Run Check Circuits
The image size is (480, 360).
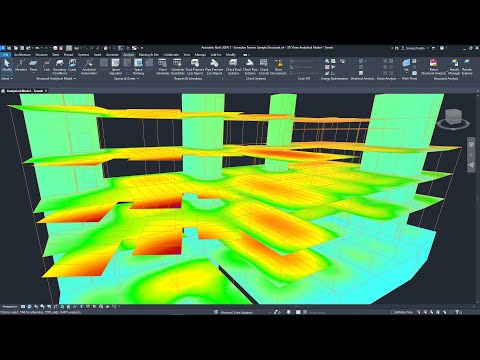coord(264,67)
